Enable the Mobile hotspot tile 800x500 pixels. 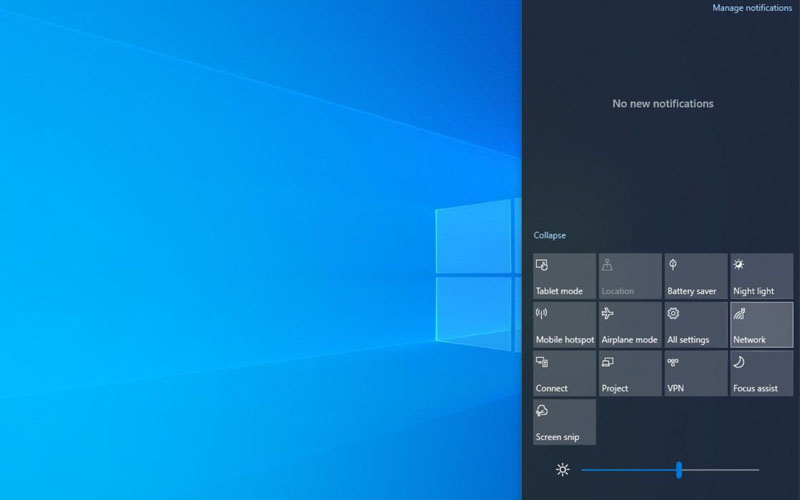click(564, 325)
